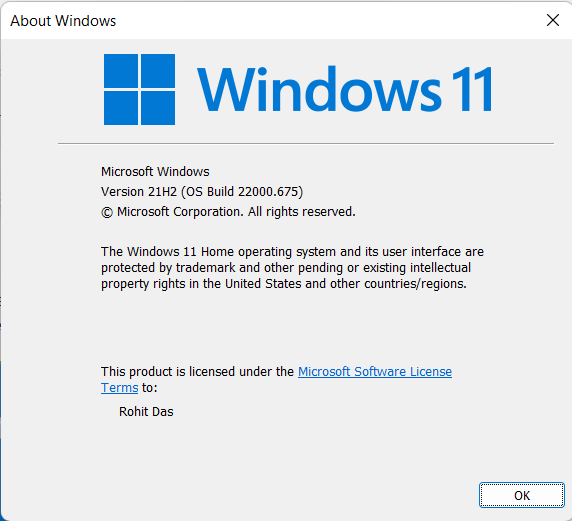Click the horizontal divider under logo
The image size is (572, 521).
click(x=306, y=143)
